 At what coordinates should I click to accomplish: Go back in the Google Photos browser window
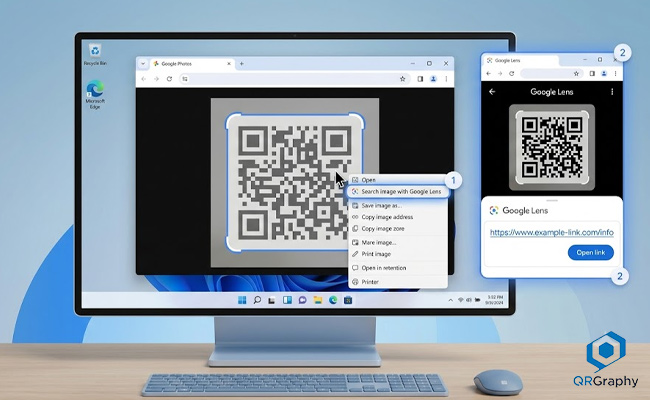(143, 79)
